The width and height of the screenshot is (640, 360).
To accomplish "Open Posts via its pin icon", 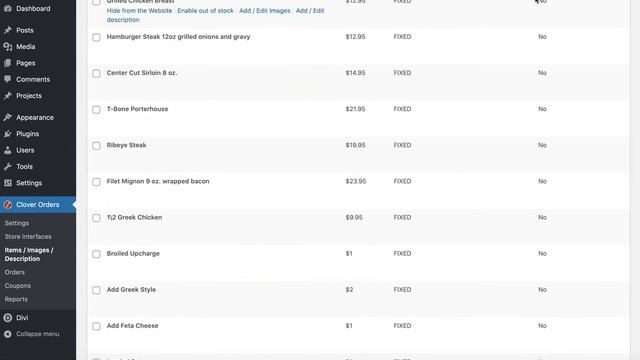I will tap(8, 30).
